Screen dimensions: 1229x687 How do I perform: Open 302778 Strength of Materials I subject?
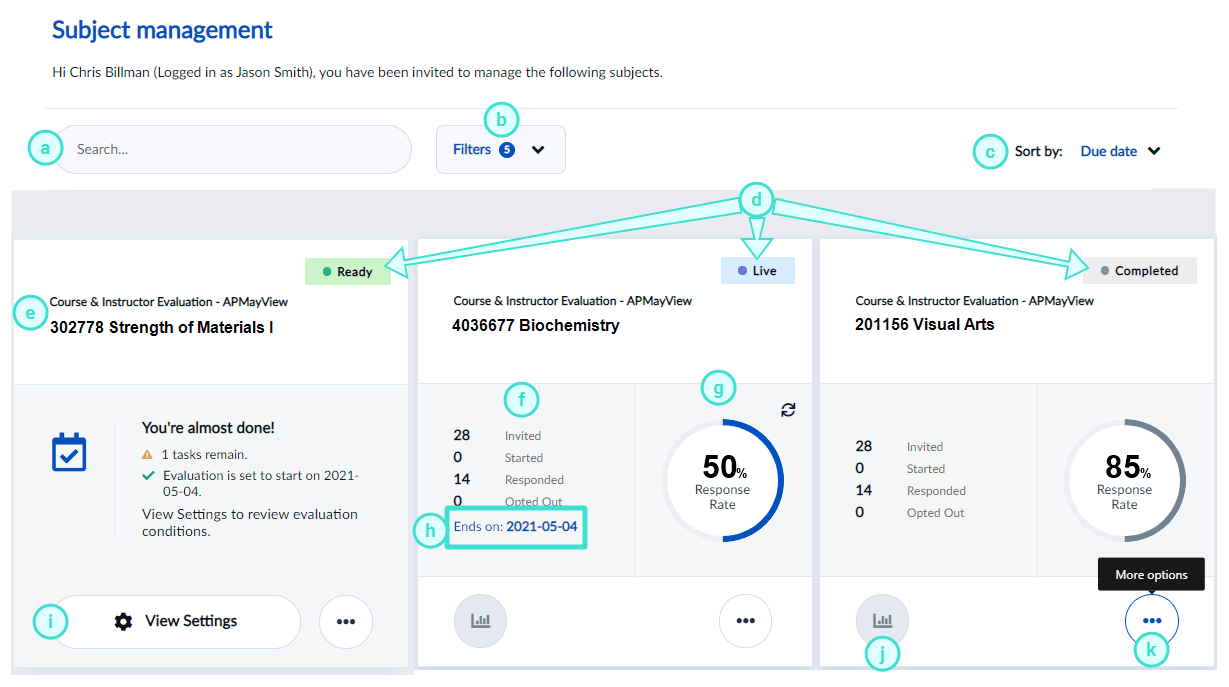pyautogui.click(x=162, y=326)
